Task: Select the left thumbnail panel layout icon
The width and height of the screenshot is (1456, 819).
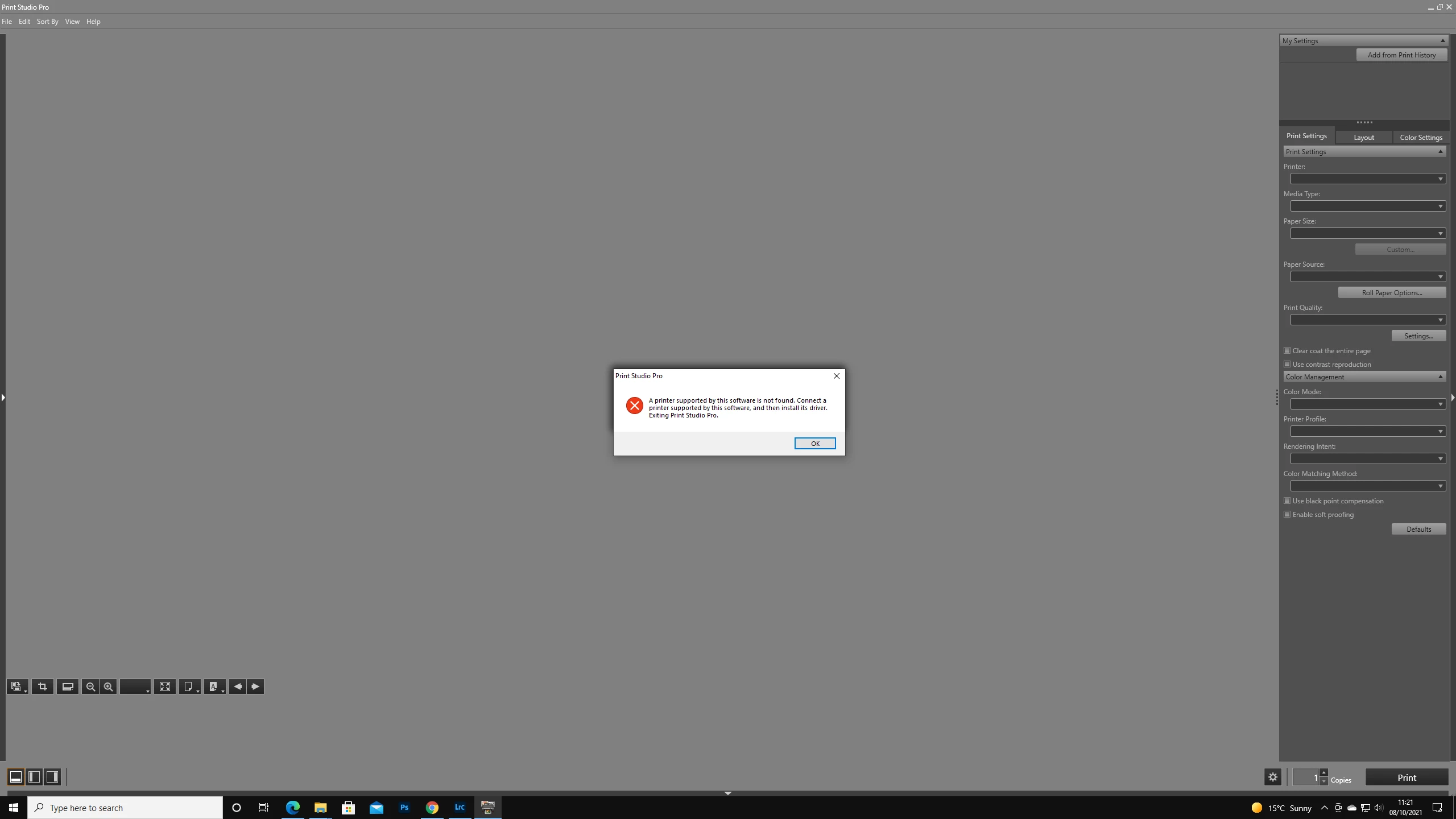Action: (34, 777)
